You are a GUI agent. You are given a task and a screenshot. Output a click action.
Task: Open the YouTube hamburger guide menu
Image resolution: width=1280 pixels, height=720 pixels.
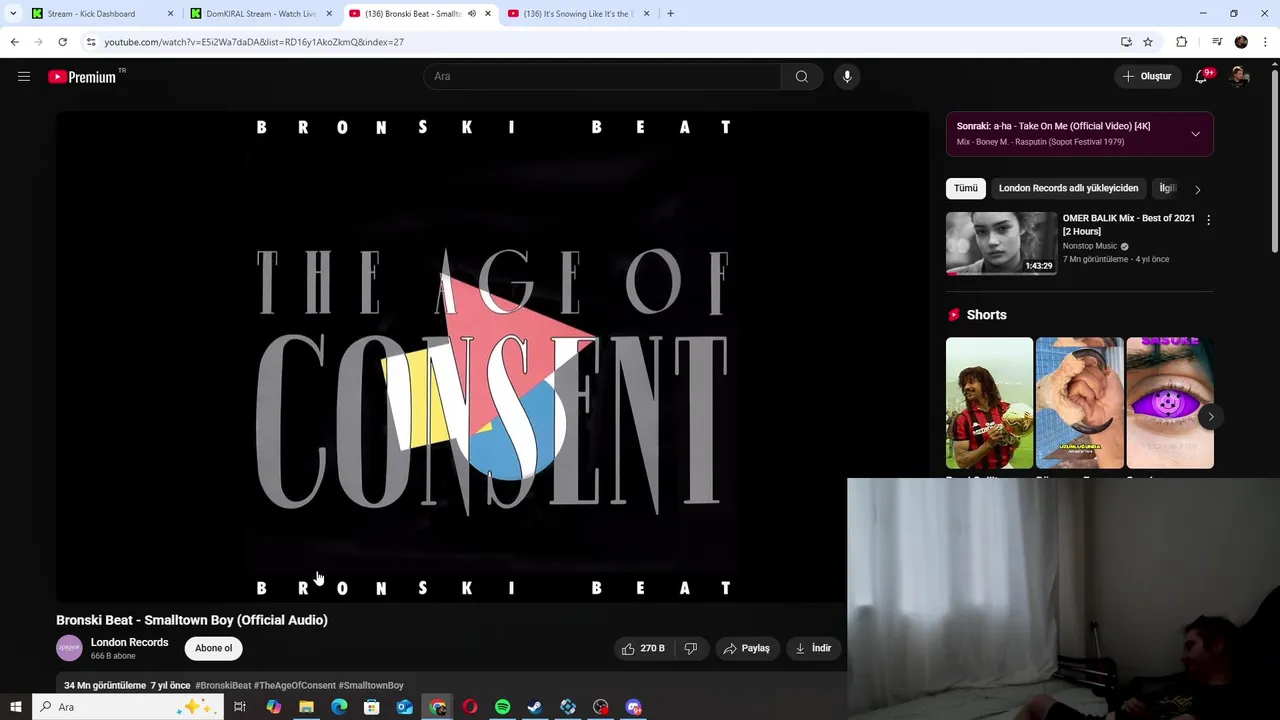tap(24, 76)
